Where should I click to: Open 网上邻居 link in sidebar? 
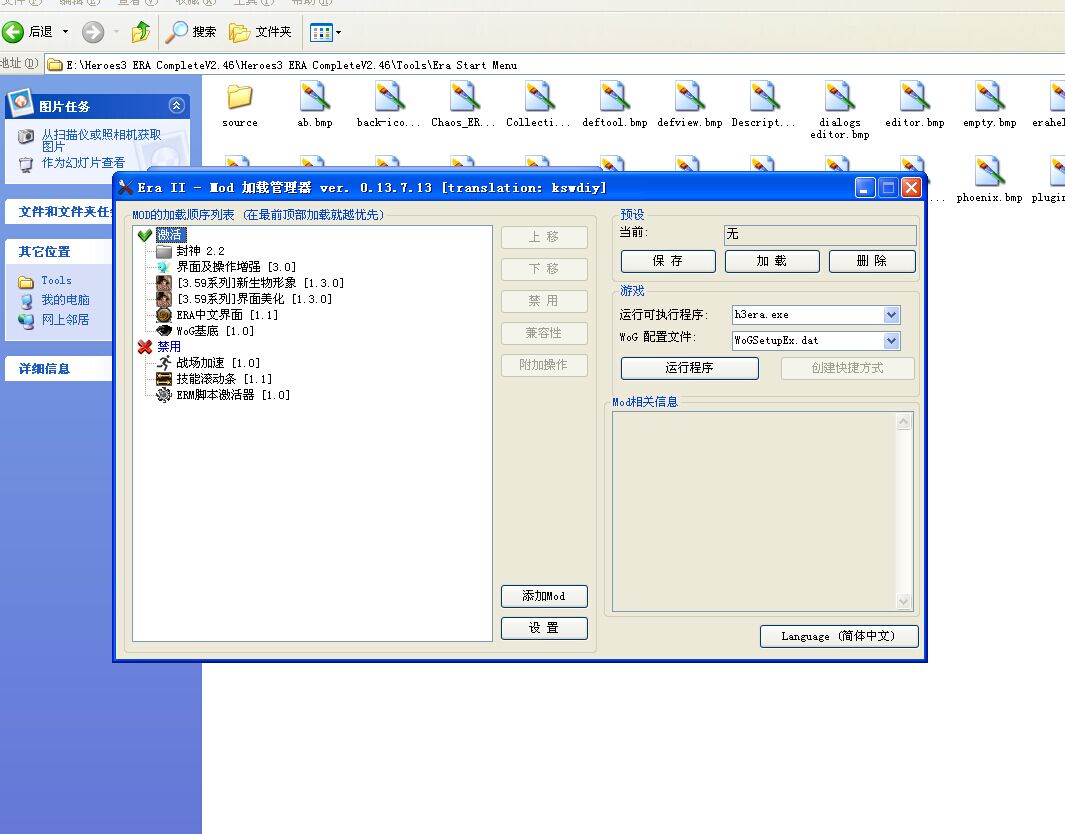click(x=65, y=319)
